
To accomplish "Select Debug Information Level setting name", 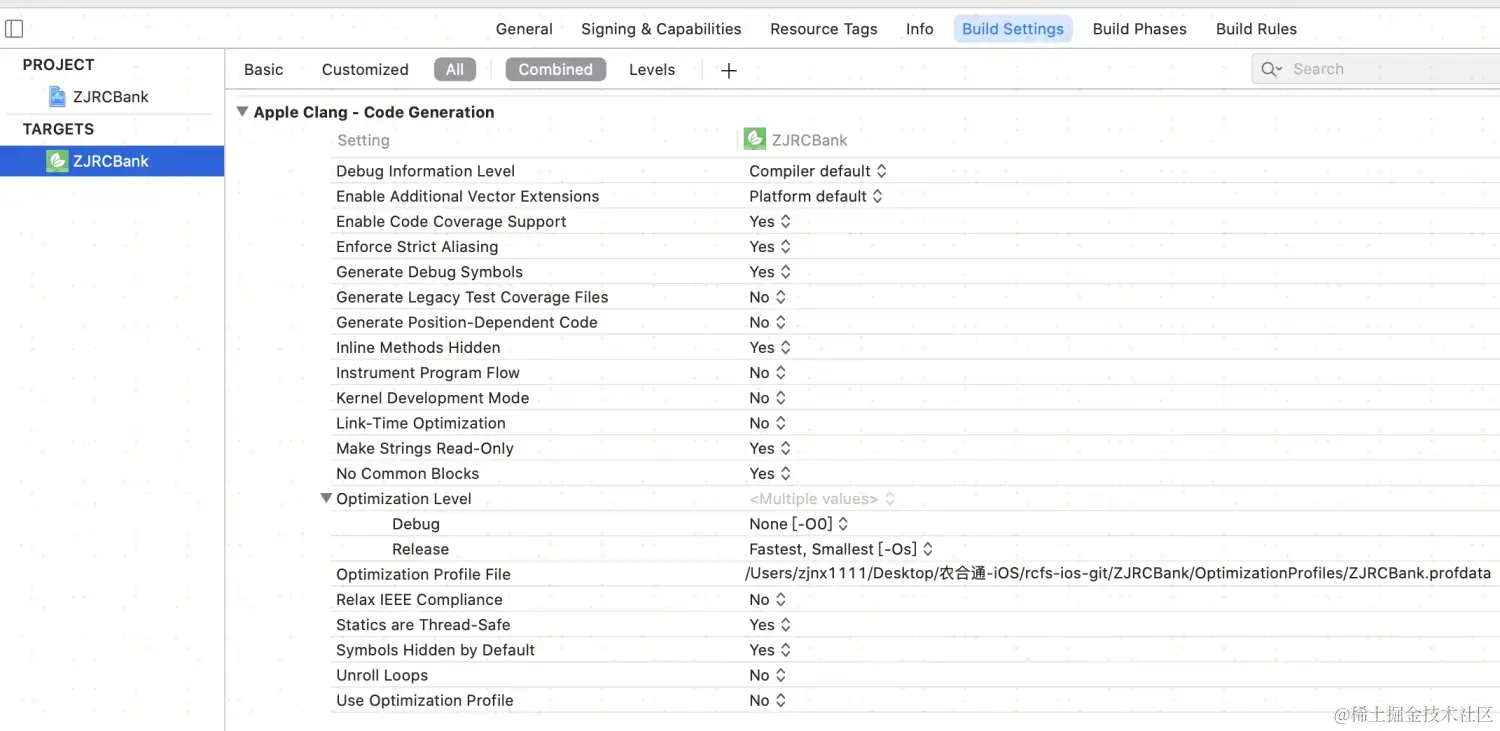I will pos(426,171).
